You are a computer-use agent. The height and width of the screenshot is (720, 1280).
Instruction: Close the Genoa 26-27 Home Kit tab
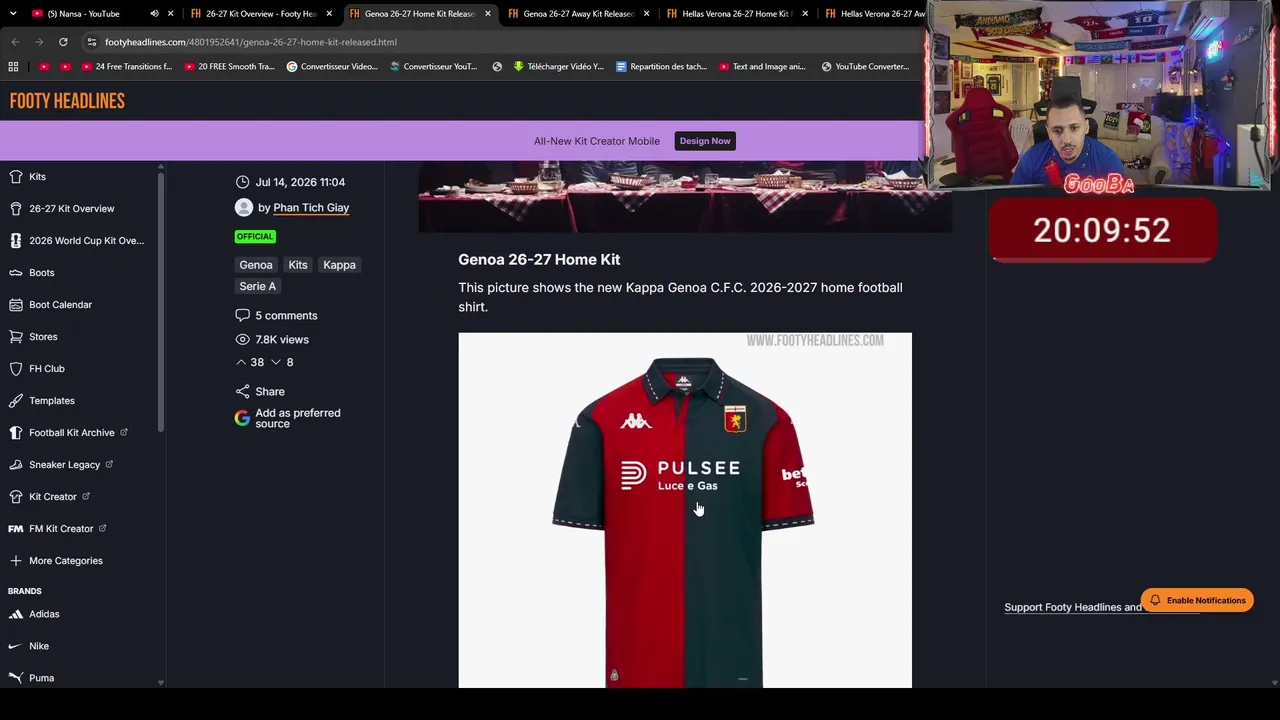(x=488, y=14)
